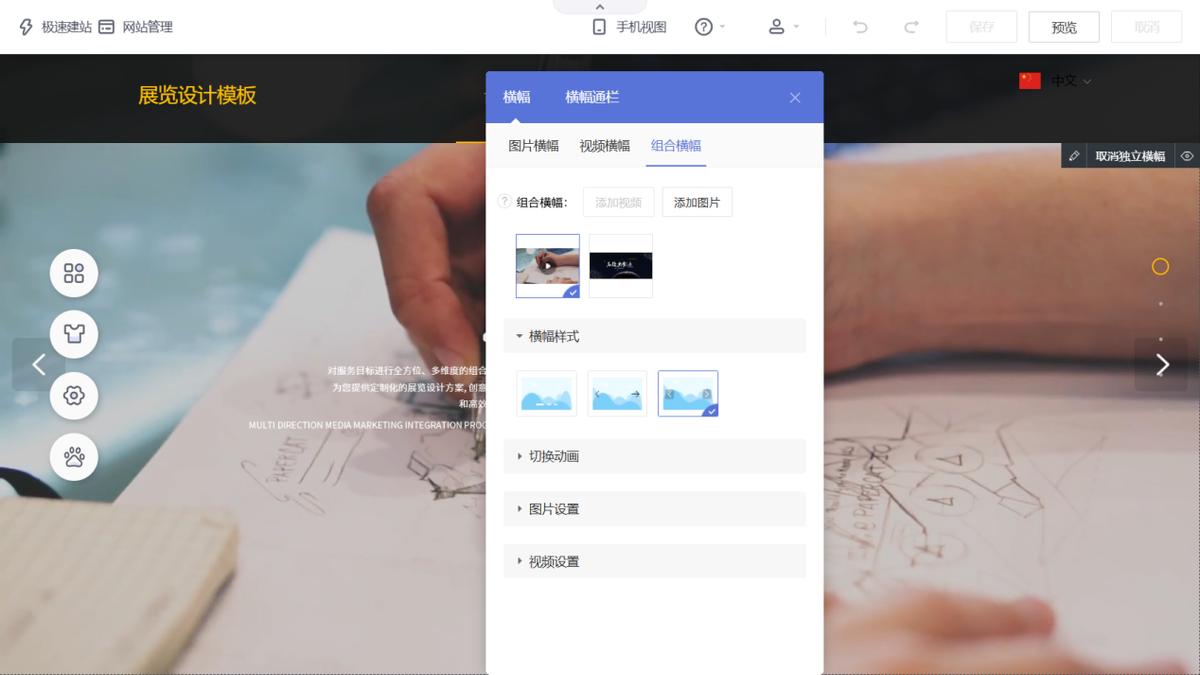The image size is (1200, 675).
Task: Select the second video thumbnail under 组合横幅
Action: [x=620, y=265]
